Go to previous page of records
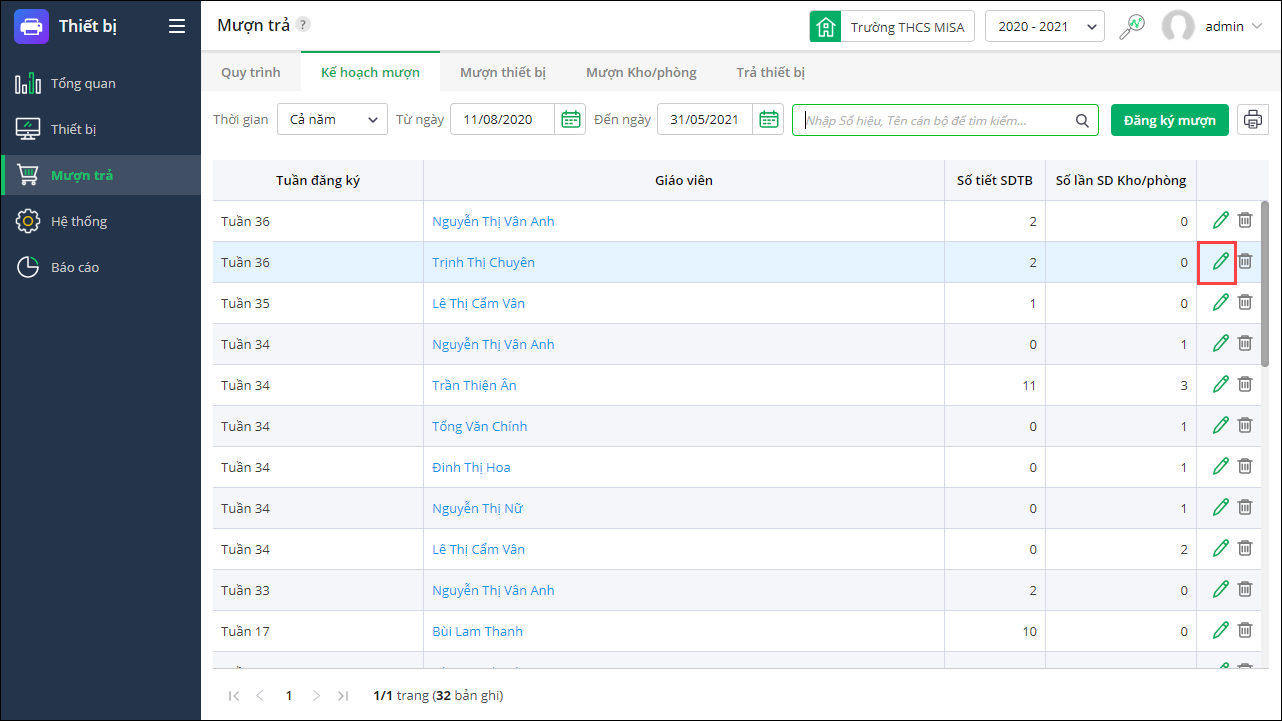 click(x=260, y=695)
